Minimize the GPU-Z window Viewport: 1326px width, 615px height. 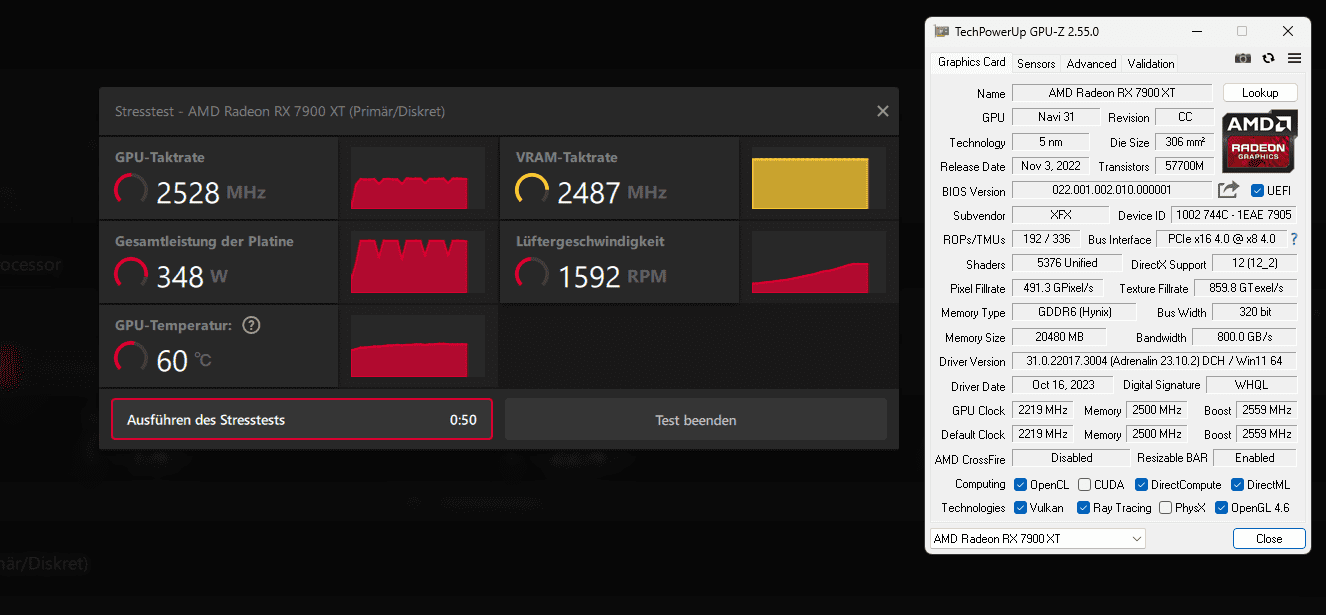(1195, 32)
